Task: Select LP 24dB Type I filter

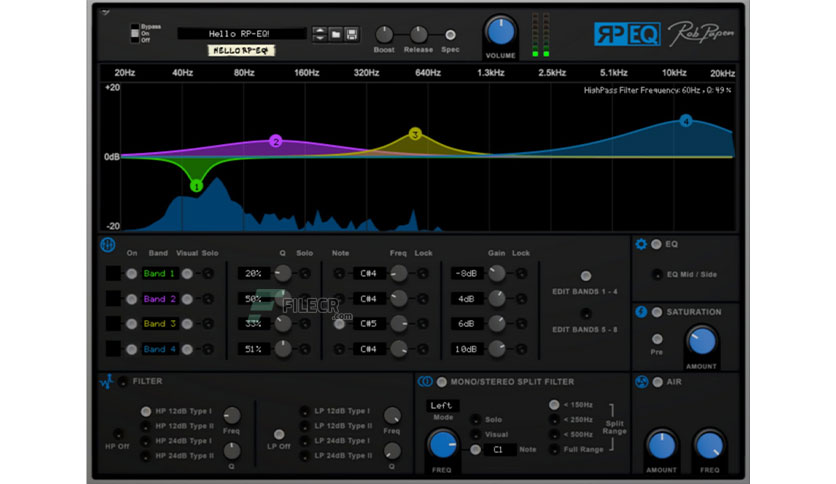Action: (x=304, y=441)
